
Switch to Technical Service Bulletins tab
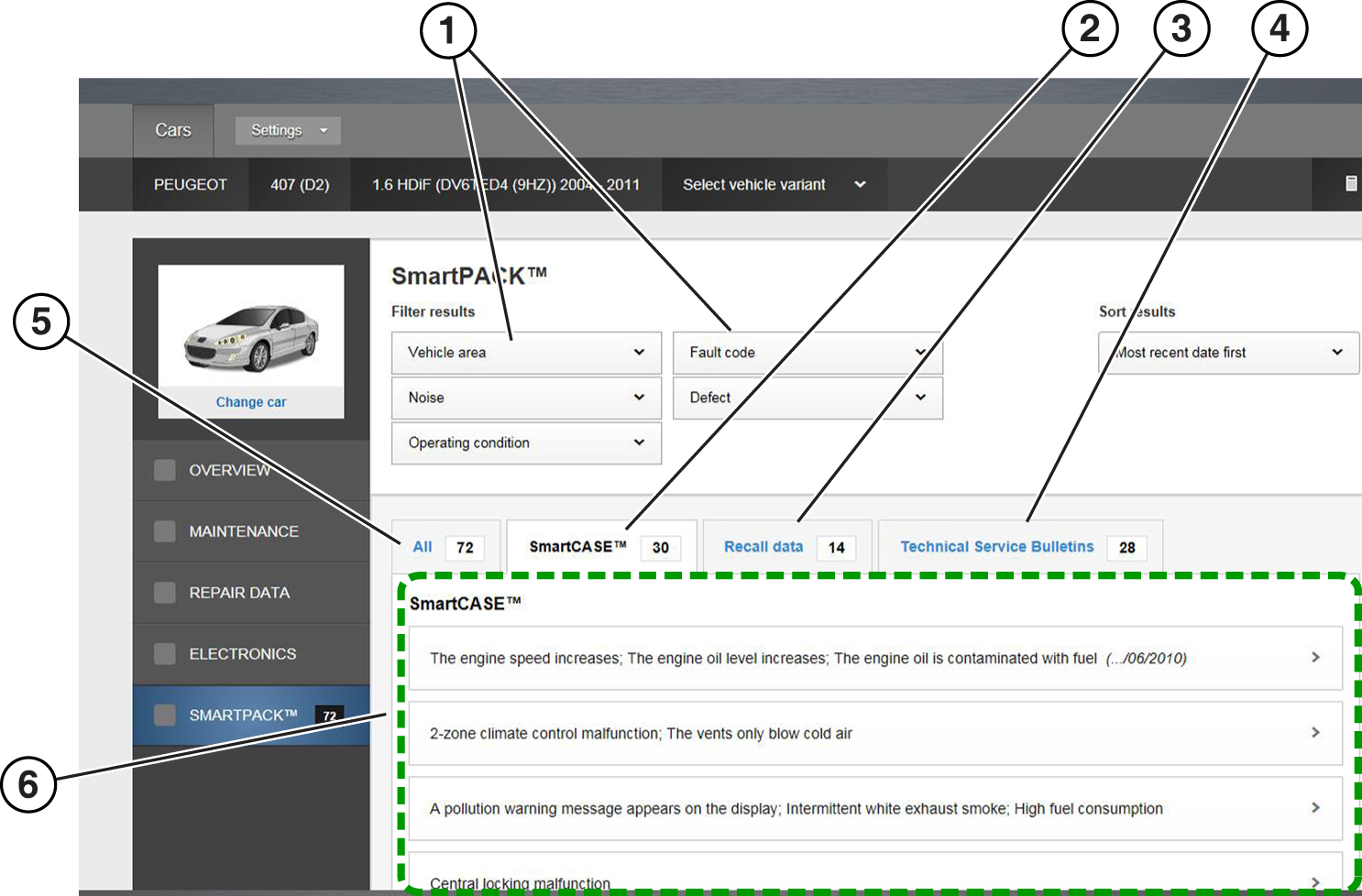[996, 547]
